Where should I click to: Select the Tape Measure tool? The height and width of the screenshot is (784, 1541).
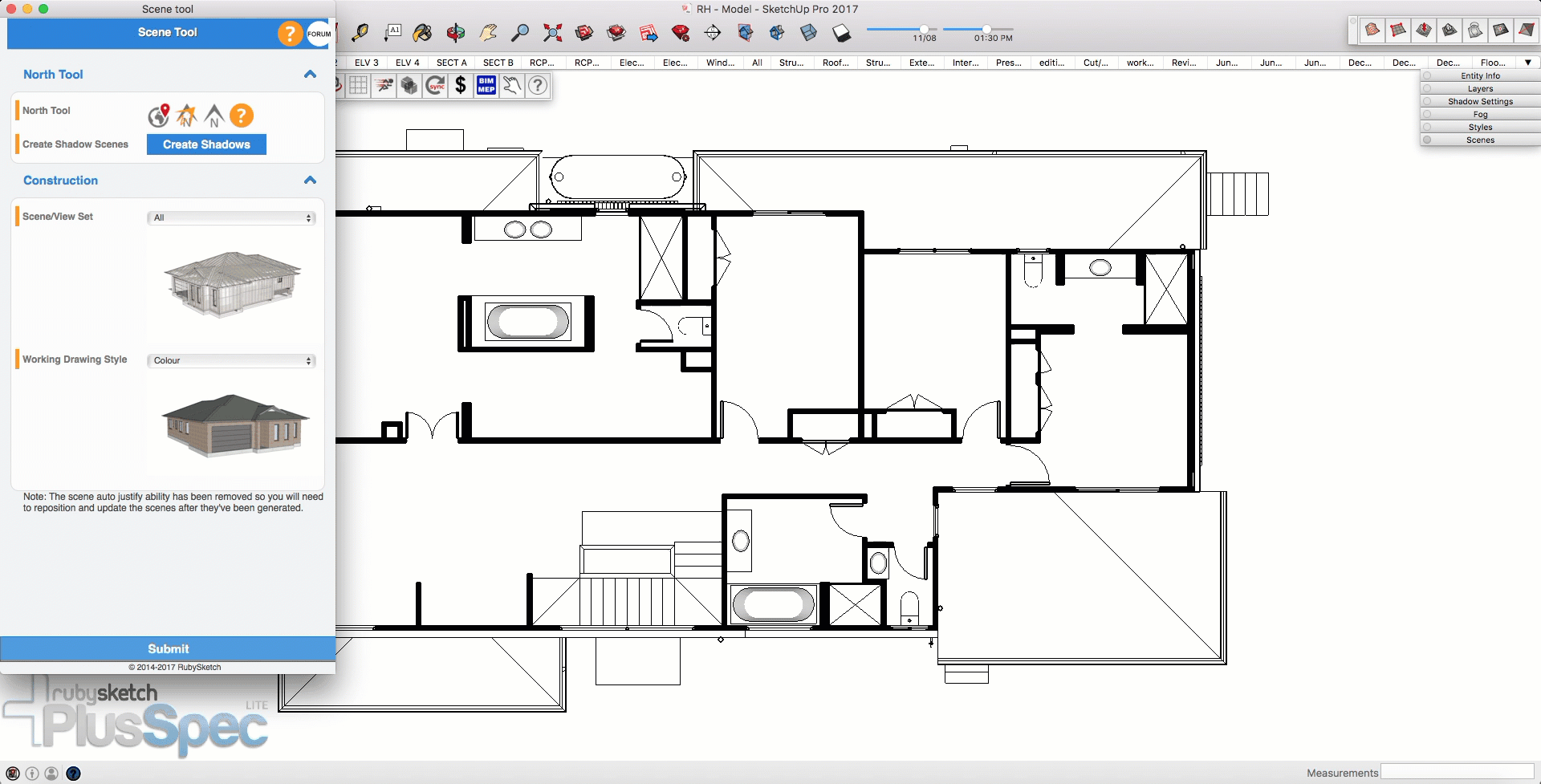tap(360, 33)
